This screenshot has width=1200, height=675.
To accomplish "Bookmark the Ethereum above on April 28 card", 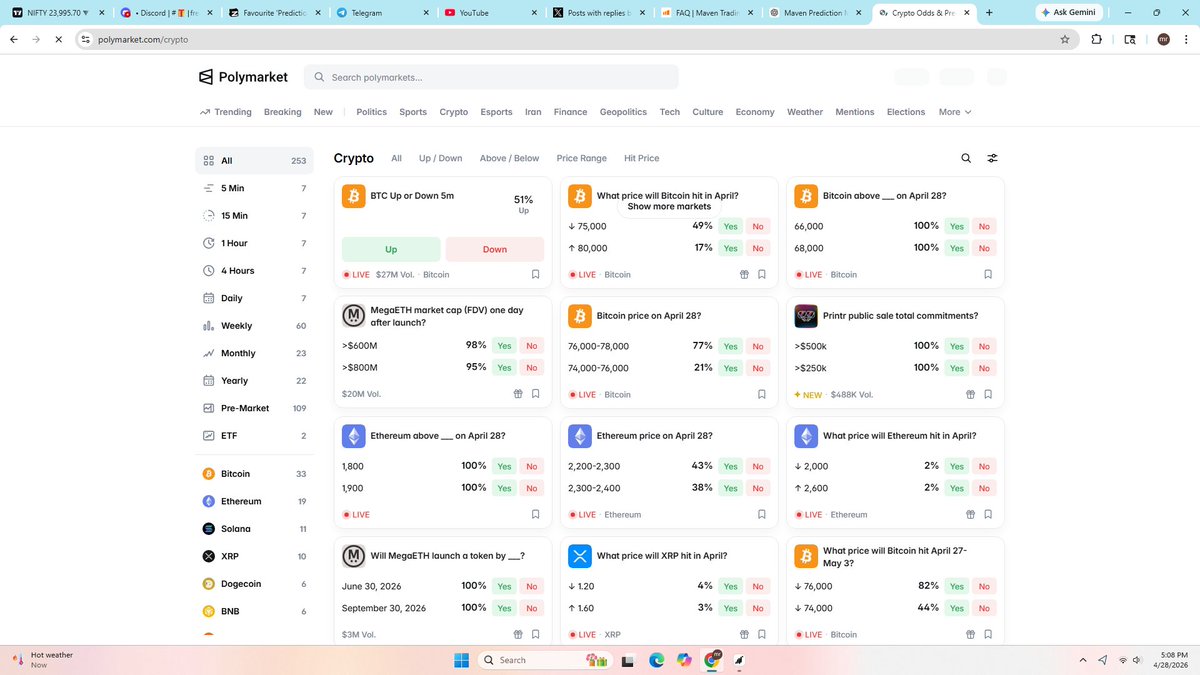I will 536,514.
